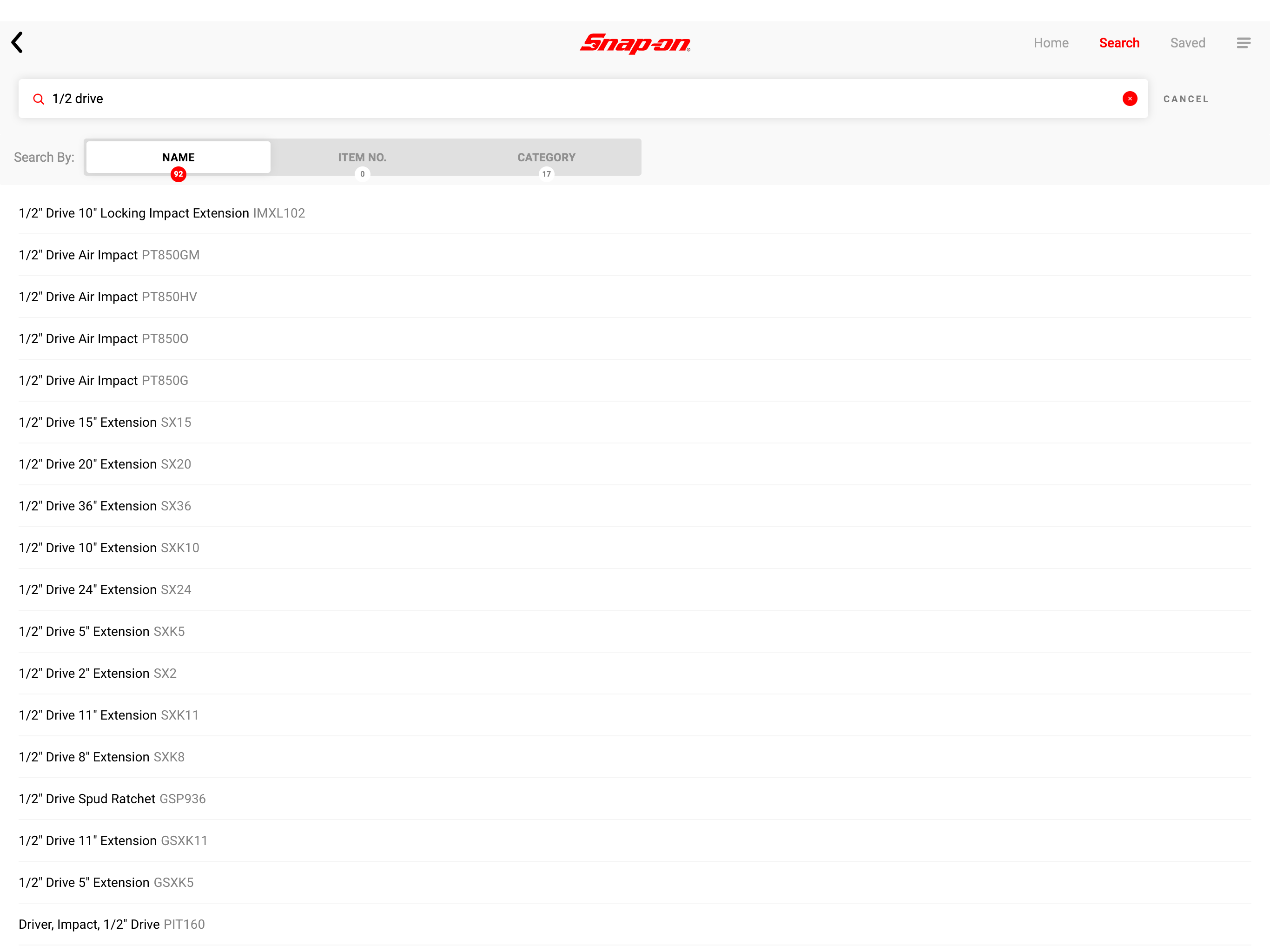The height and width of the screenshot is (952, 1270).
Task: Click the magnifying glass search icon
Action: click(39, 99)
